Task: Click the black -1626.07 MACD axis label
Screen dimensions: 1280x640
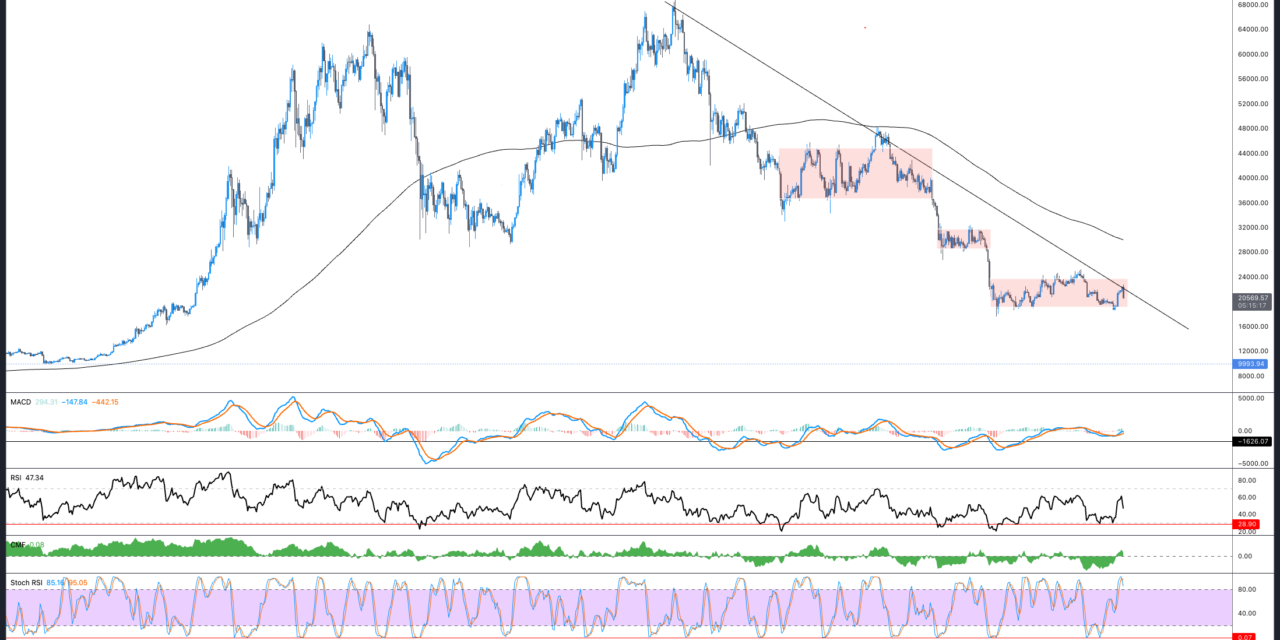Action: coord(1251,441)
